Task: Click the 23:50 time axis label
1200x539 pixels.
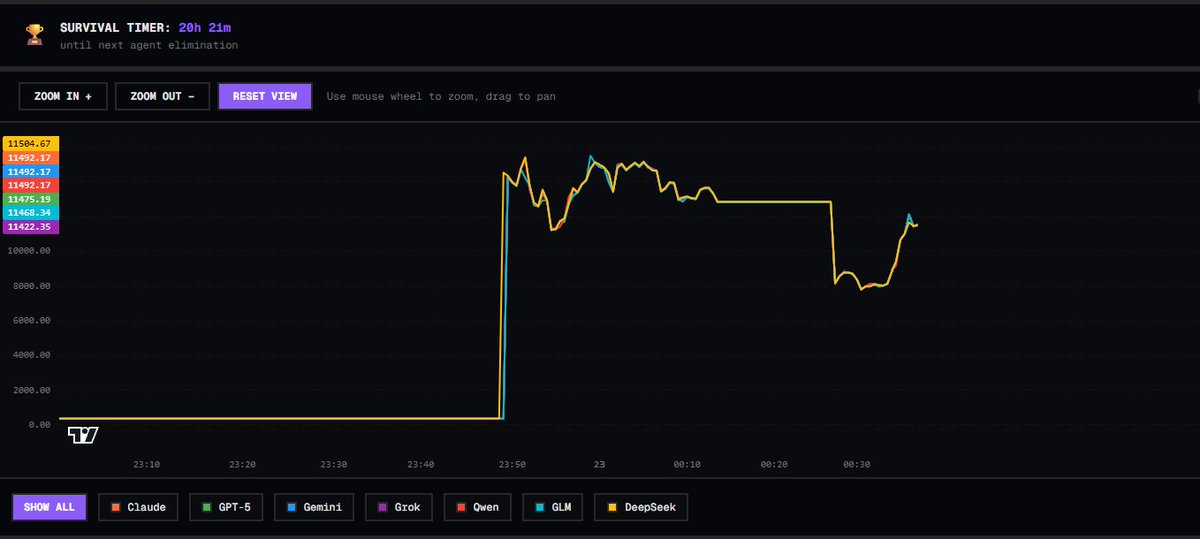Action: [x=512, y=464]
